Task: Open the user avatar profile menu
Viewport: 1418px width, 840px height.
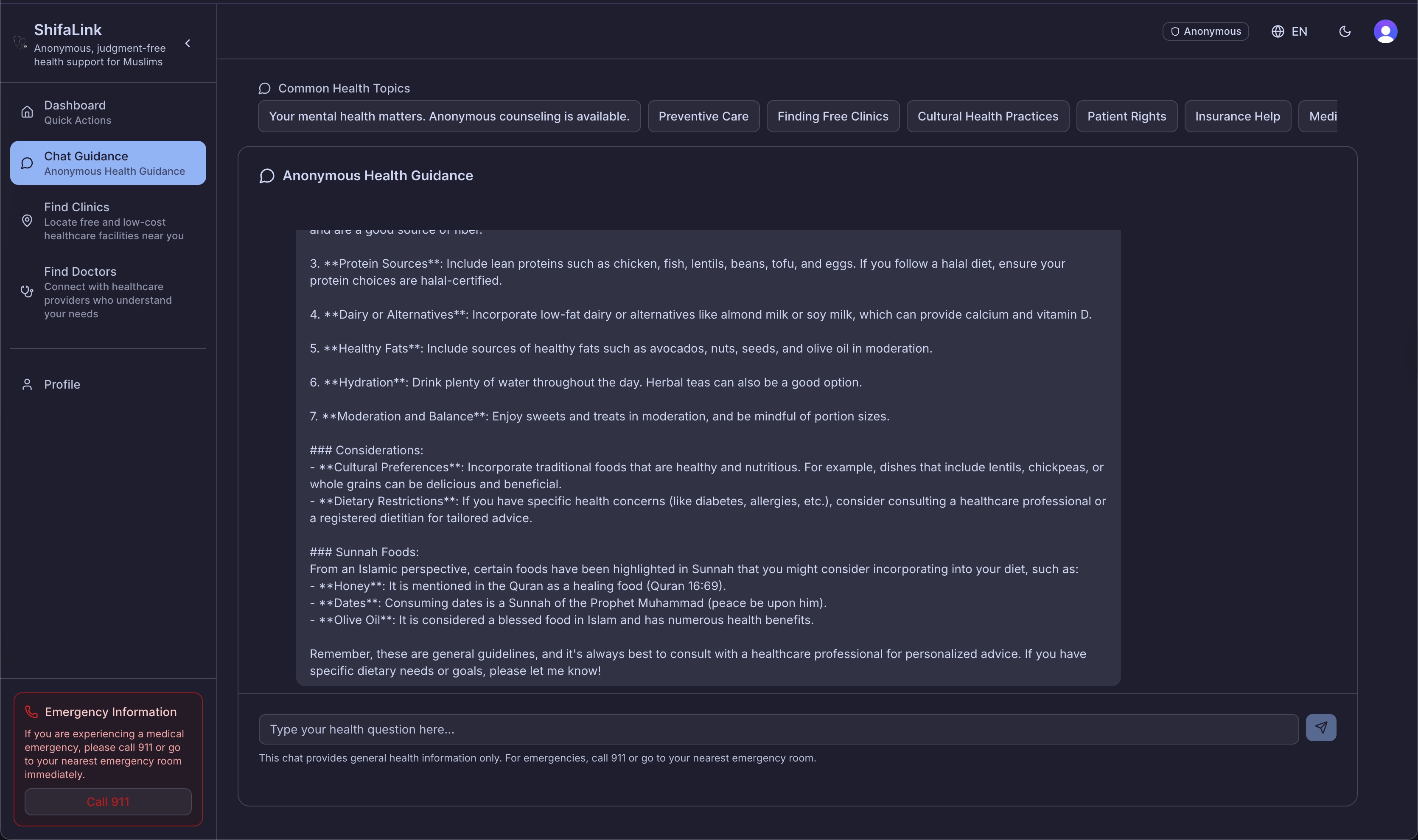Action: coord(1385,32)
